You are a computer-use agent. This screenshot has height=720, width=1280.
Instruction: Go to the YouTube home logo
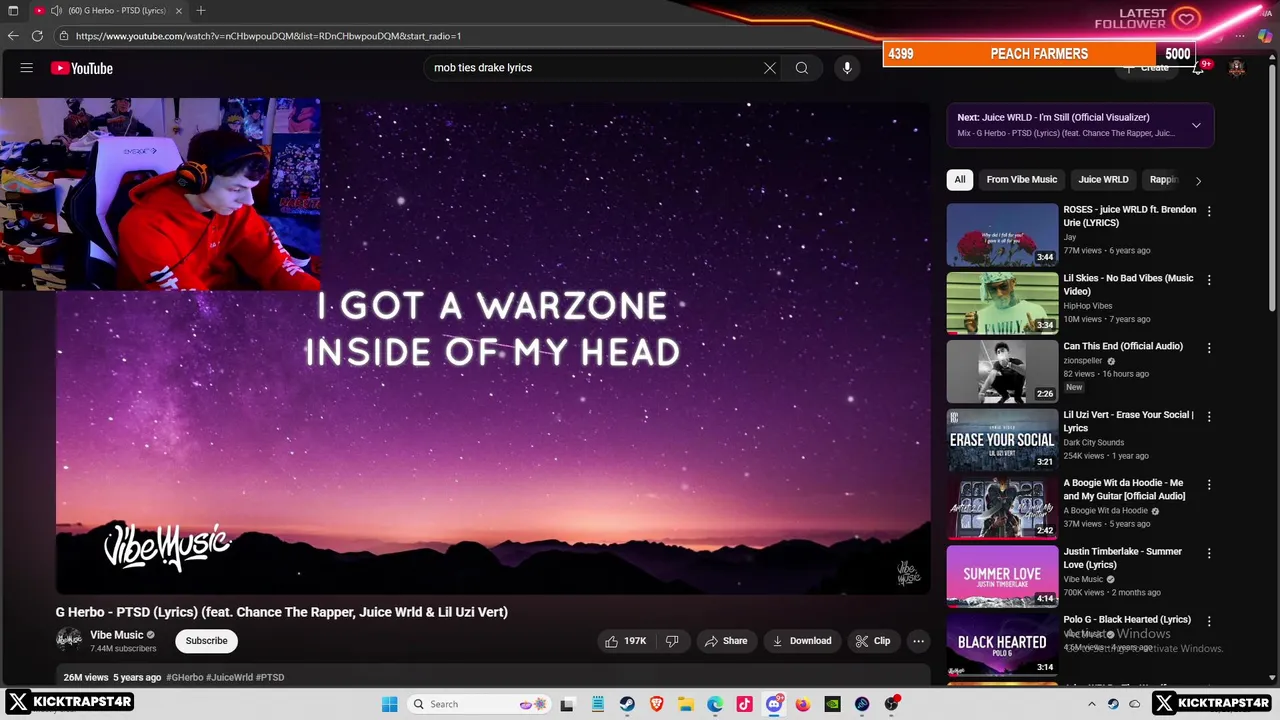[82, 68]
